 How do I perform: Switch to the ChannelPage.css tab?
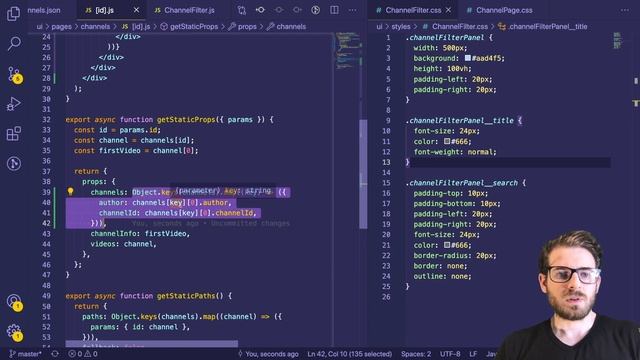pos(499,10)
